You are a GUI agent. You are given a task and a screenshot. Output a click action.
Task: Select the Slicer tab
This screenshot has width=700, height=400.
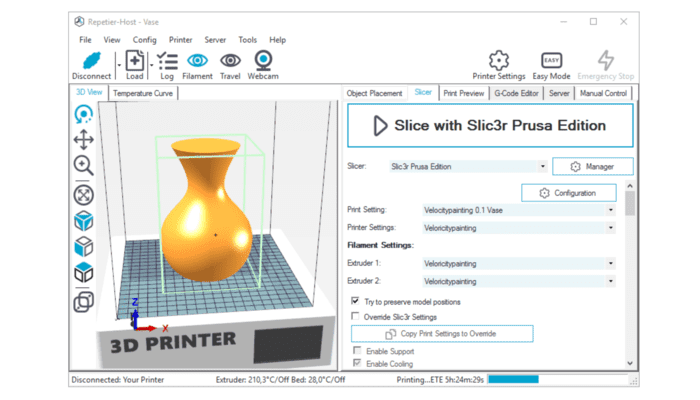click(423, 92)
